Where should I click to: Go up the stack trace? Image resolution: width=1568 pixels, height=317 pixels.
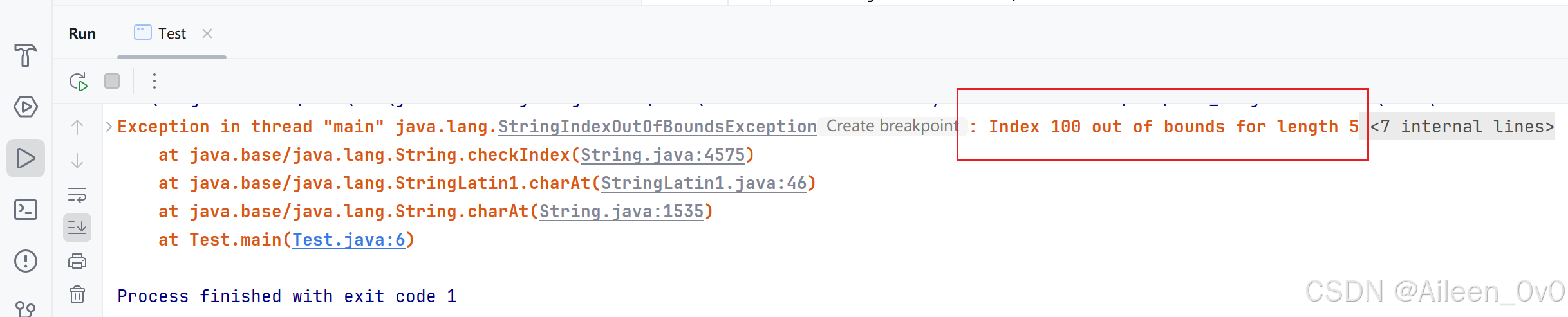pos(77,127)
